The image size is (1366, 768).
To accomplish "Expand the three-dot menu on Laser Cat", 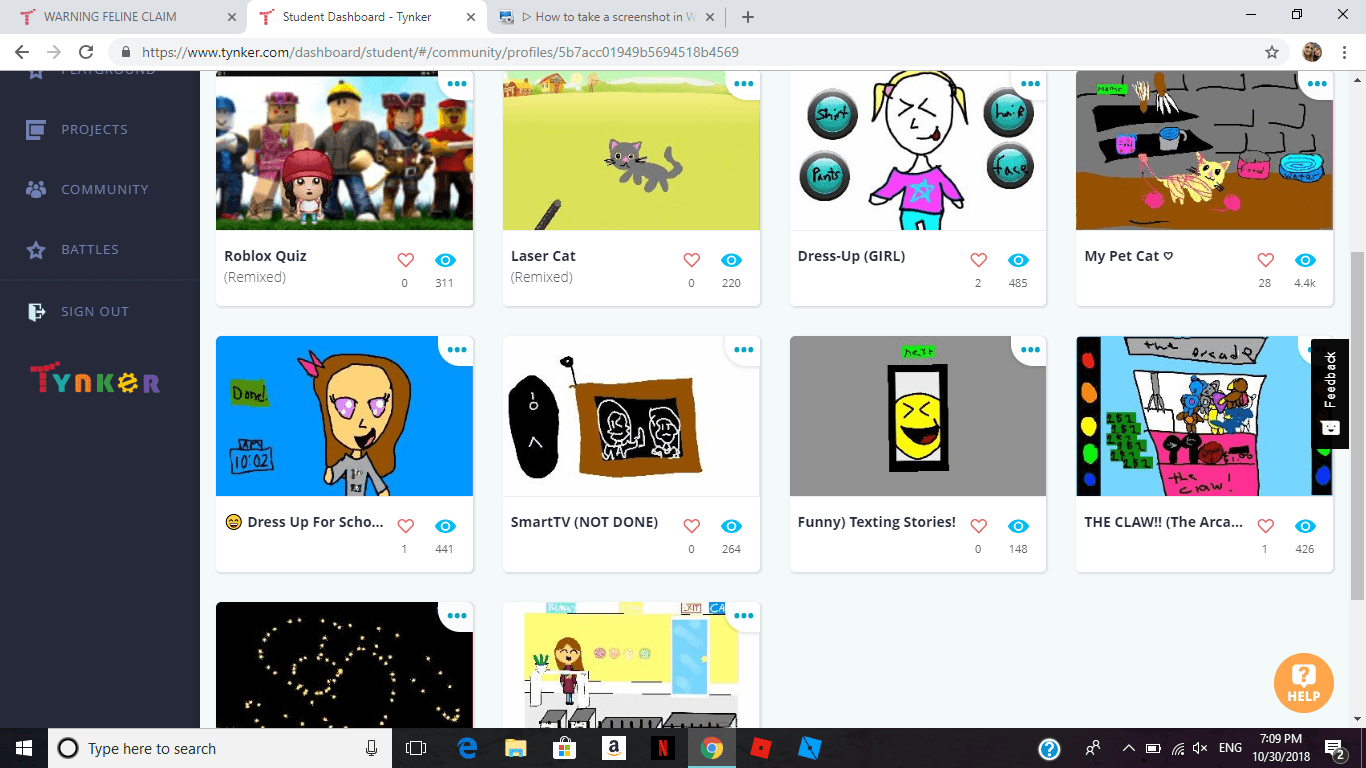I will 744,84.
